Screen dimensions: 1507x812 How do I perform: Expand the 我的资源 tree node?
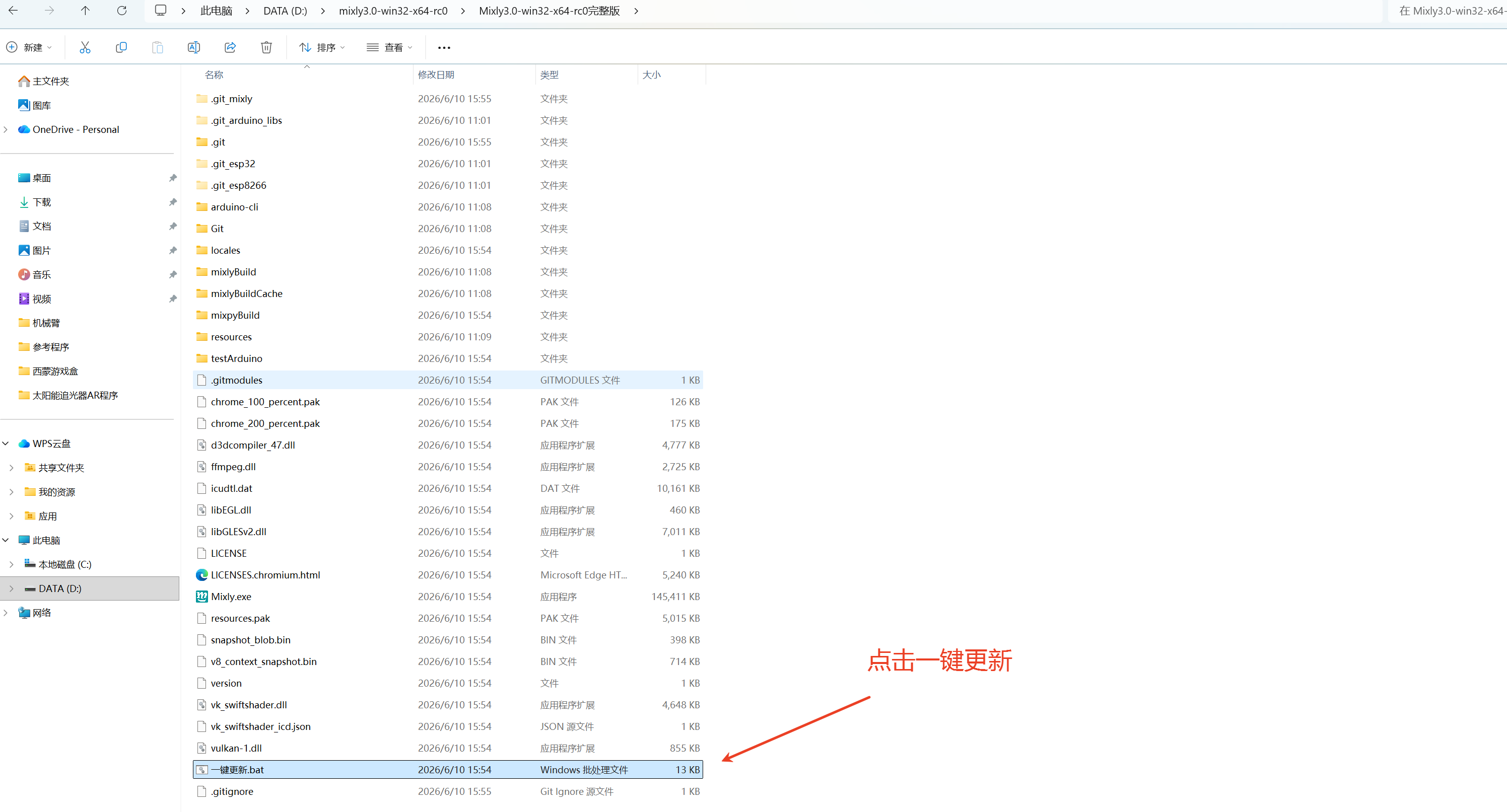coord(12,492)
